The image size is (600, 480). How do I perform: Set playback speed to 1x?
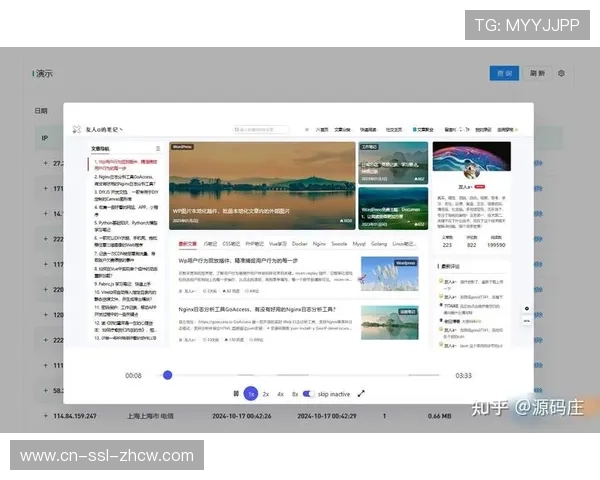point(251,394)
